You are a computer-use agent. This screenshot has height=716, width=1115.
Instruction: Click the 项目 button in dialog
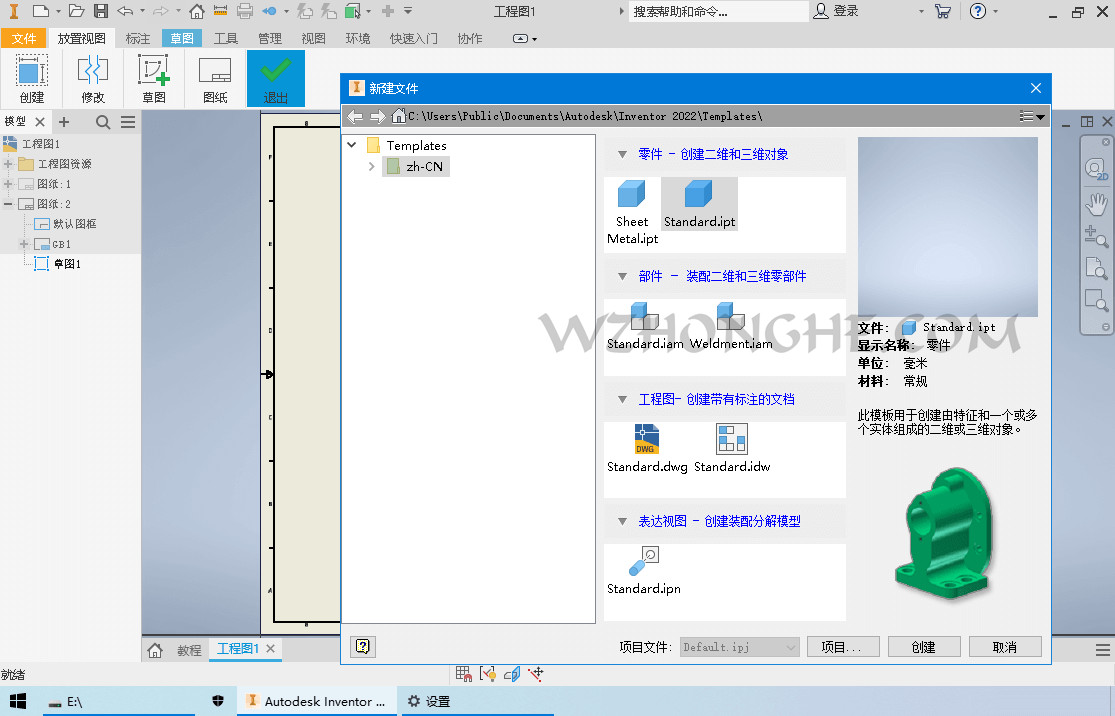click(x=843, y=646)
